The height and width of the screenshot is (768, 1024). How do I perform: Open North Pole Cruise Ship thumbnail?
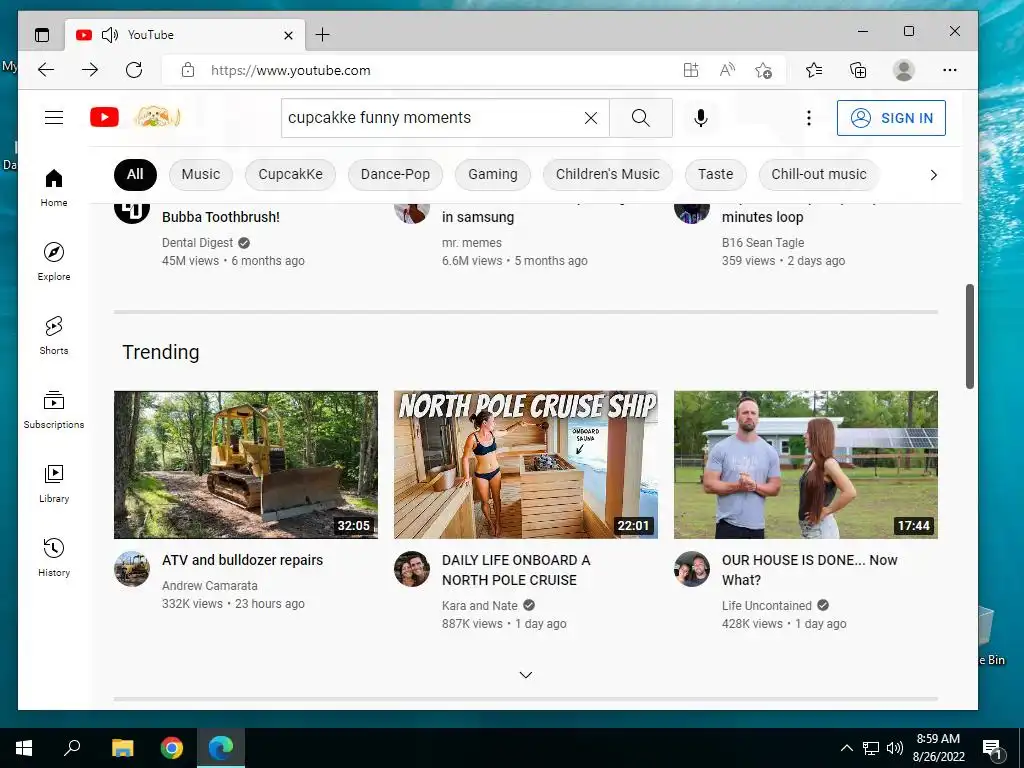pos(526,464)
